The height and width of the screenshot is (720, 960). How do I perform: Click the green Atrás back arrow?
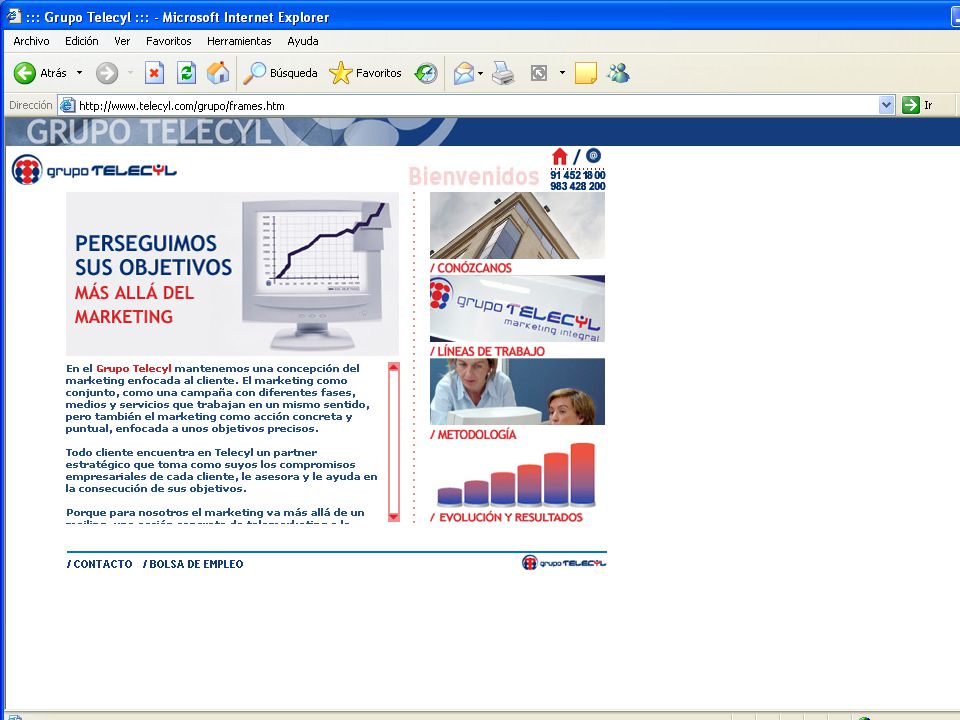[24, 73]
